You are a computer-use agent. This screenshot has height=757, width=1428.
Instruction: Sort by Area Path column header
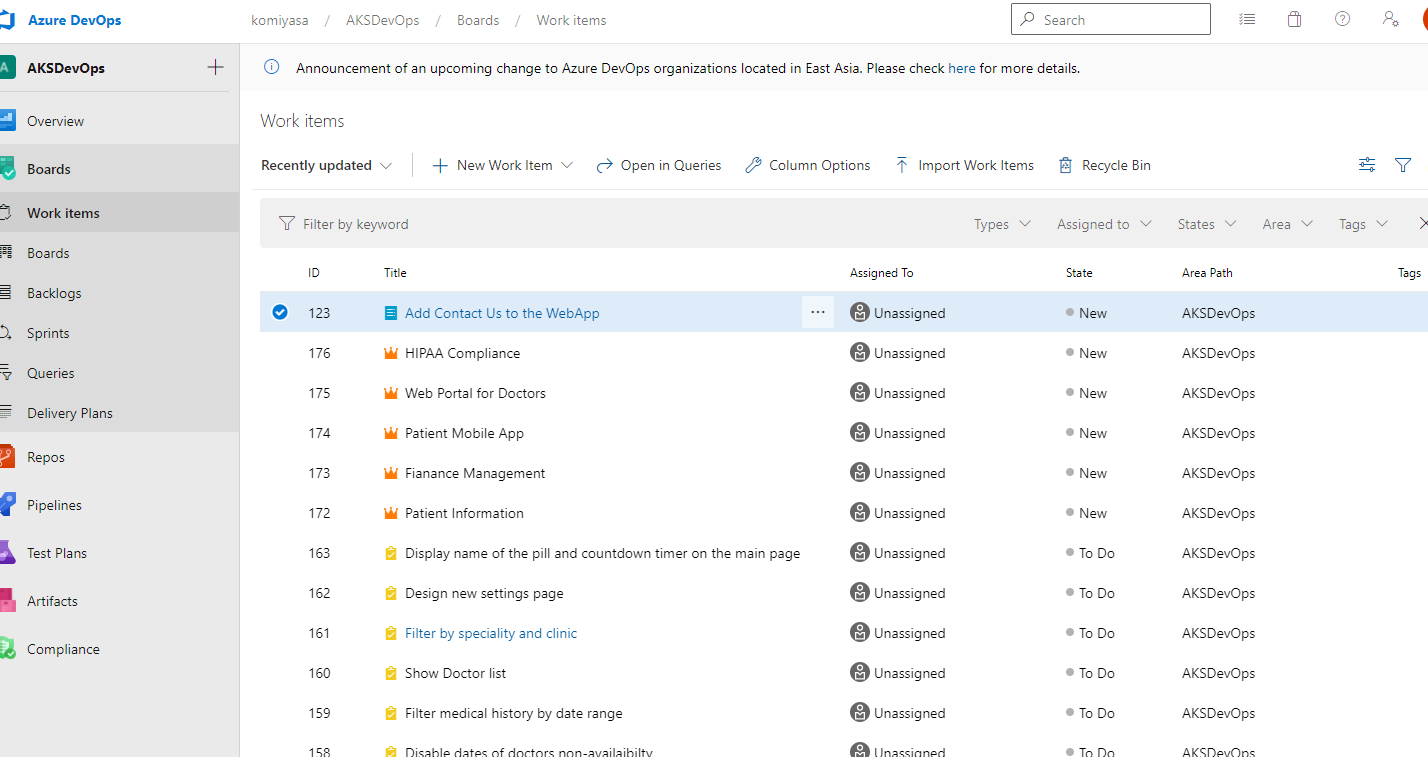click(1207, 273)
